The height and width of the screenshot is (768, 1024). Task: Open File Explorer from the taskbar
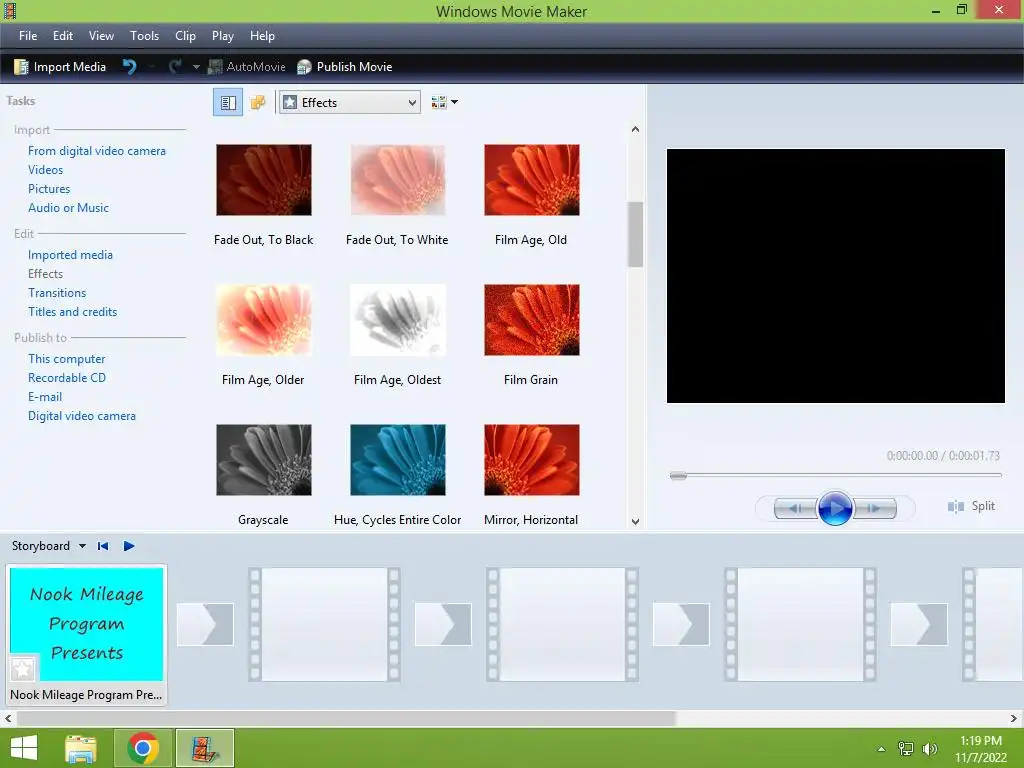[81, 748]
